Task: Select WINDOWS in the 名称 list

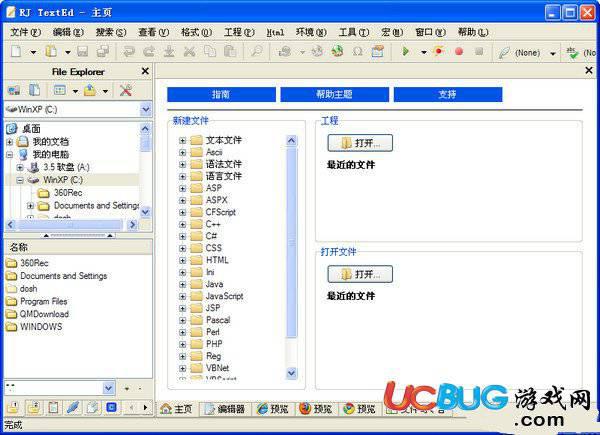Action: tap(41, 327)
